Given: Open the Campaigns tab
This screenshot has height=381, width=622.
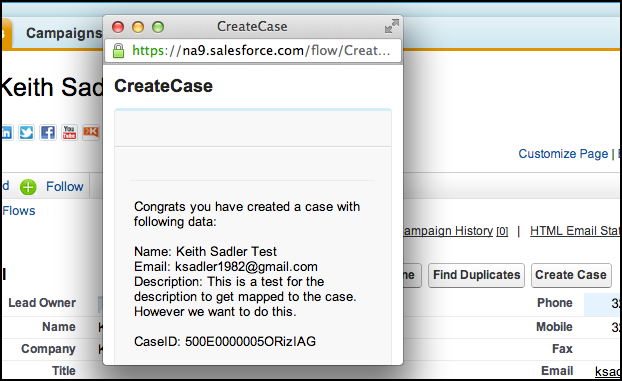Looking at the screenshot, I should [x=63, y=33].
